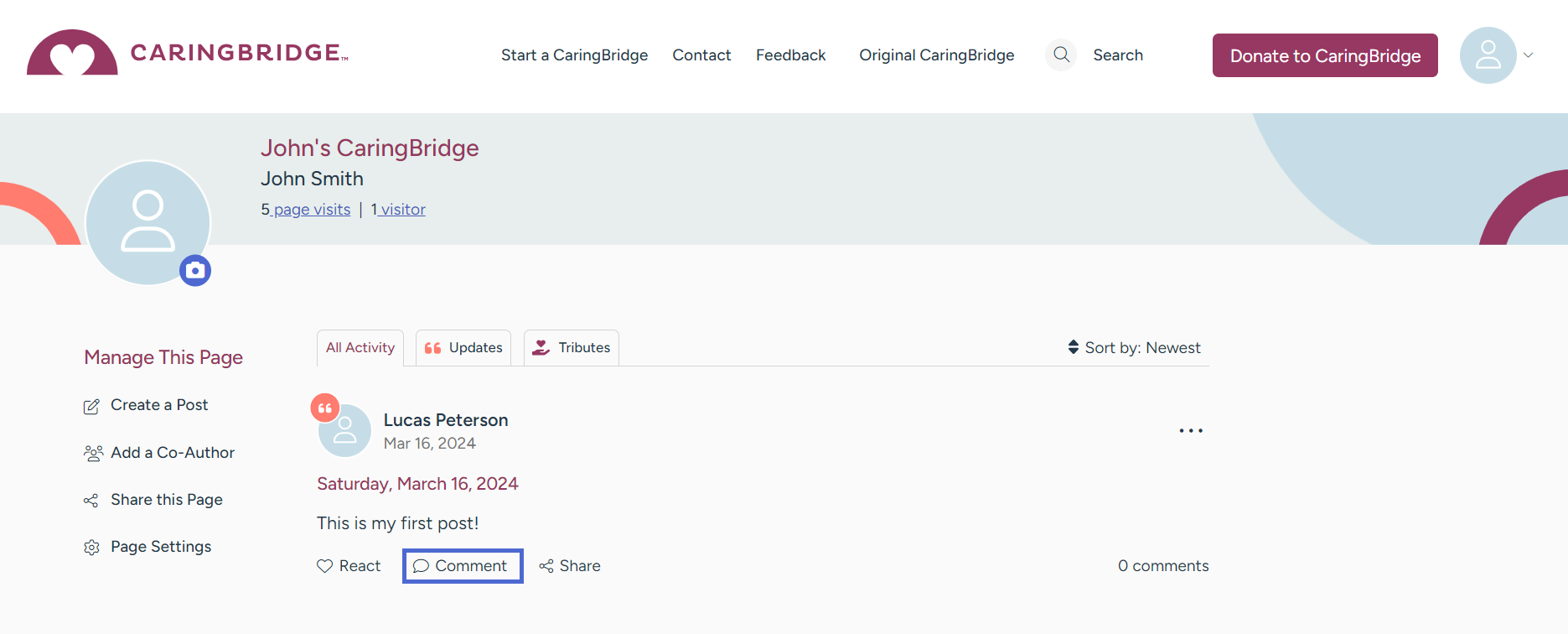The height and width of the screenshot is (634, 1568).
Task: Switch to the Updates tab
Action: (463, 347)
